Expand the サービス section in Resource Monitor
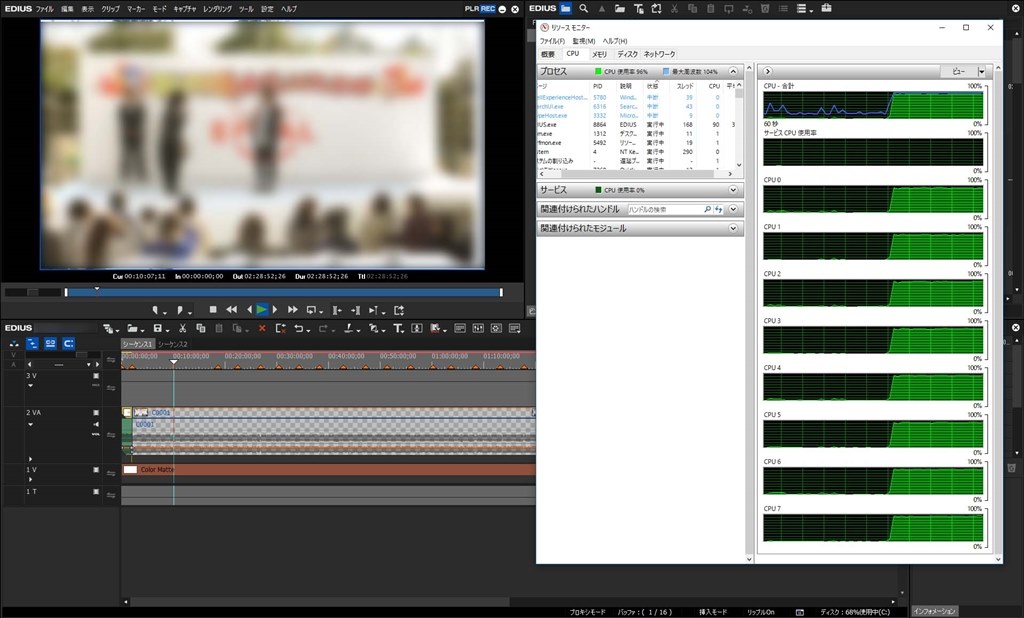The height and width of the screenshot is (618, 1024). pos(733,190)
